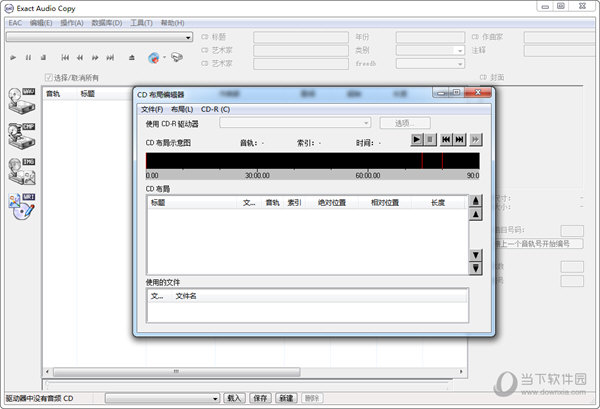
Task: Minimize the CD 布局编辑器 window
Action: coord(441,93)
